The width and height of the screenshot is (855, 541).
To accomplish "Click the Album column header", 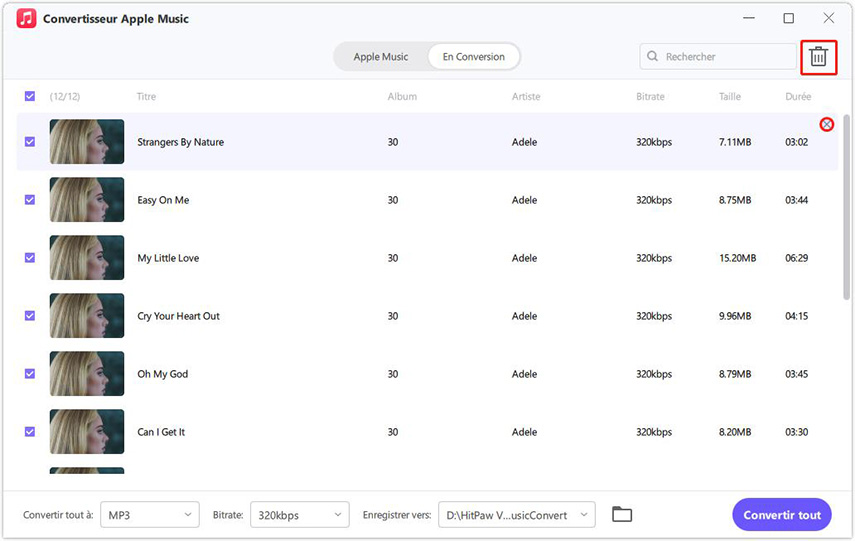I will coord(402,97).
